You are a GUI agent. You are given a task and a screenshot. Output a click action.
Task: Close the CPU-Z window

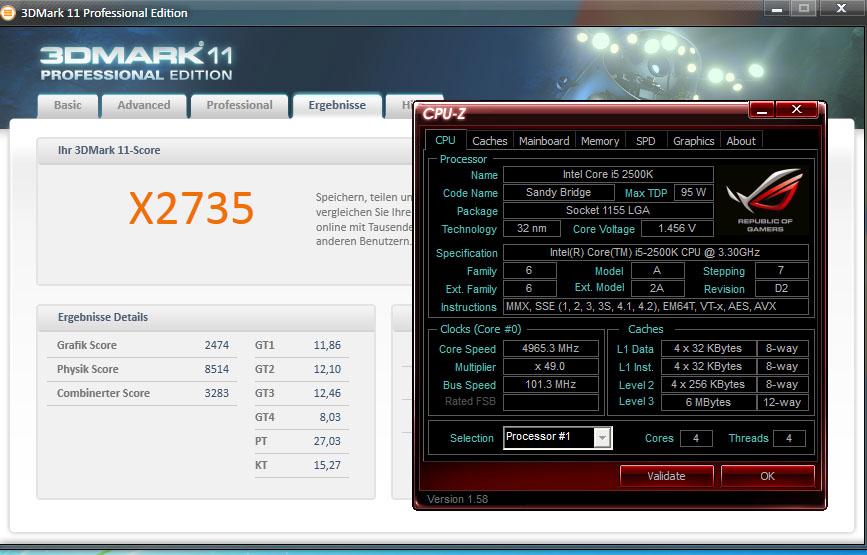(x=796, y=109)
